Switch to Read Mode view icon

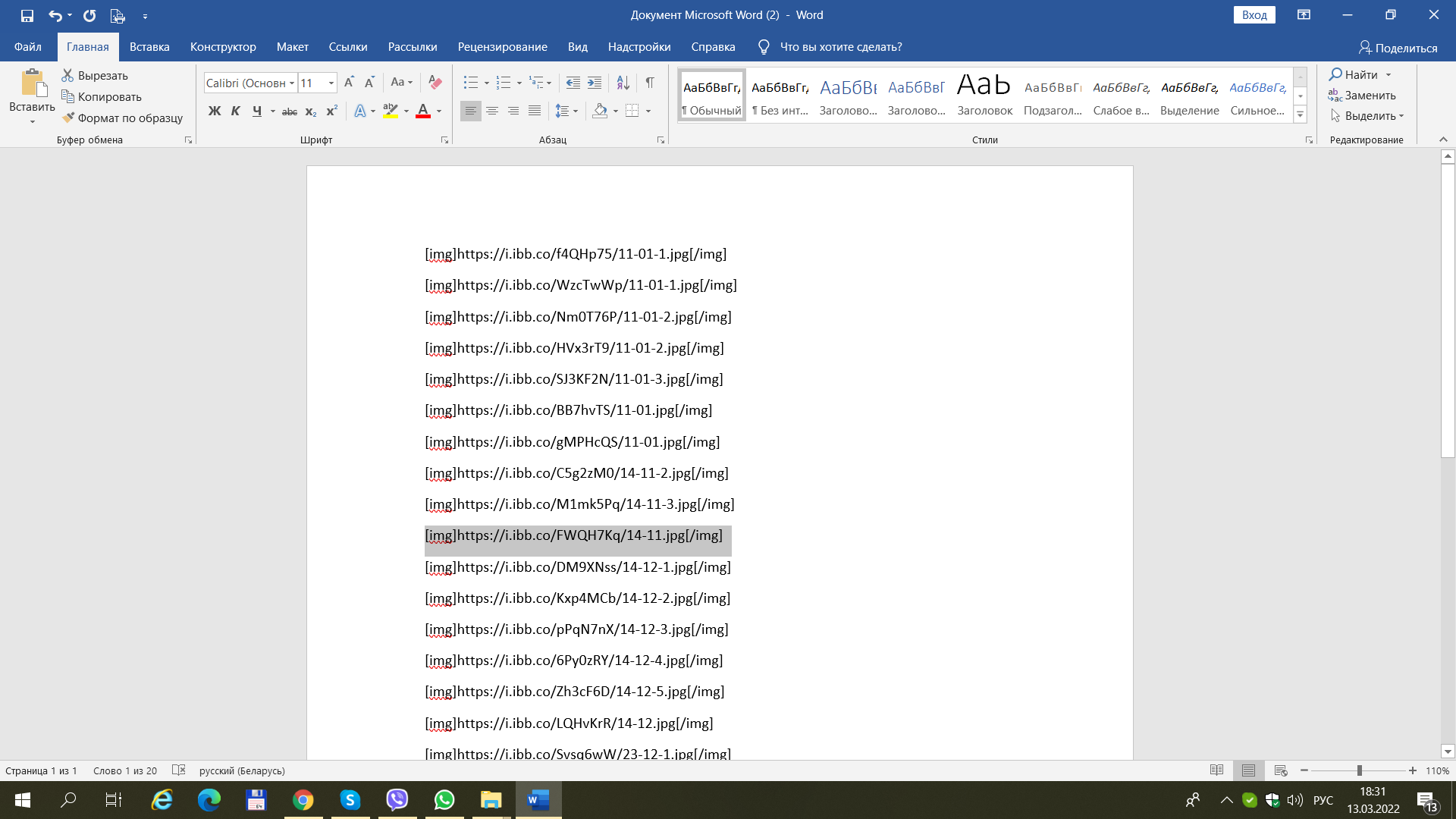pos(1216,770)
